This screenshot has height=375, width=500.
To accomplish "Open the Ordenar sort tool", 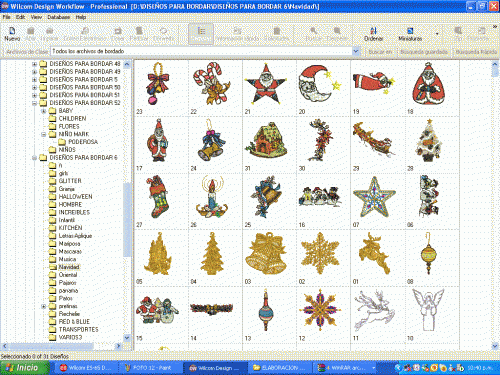I will coord(373,34).
